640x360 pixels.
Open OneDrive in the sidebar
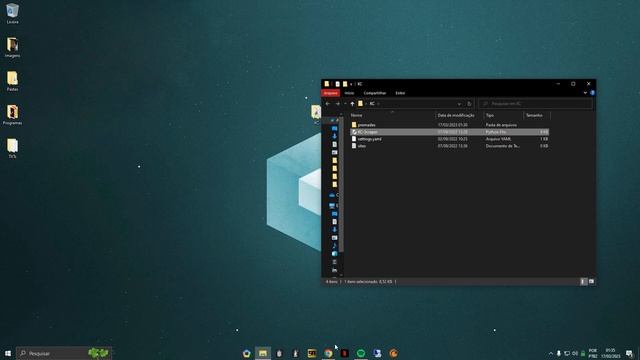coord(333,195)
